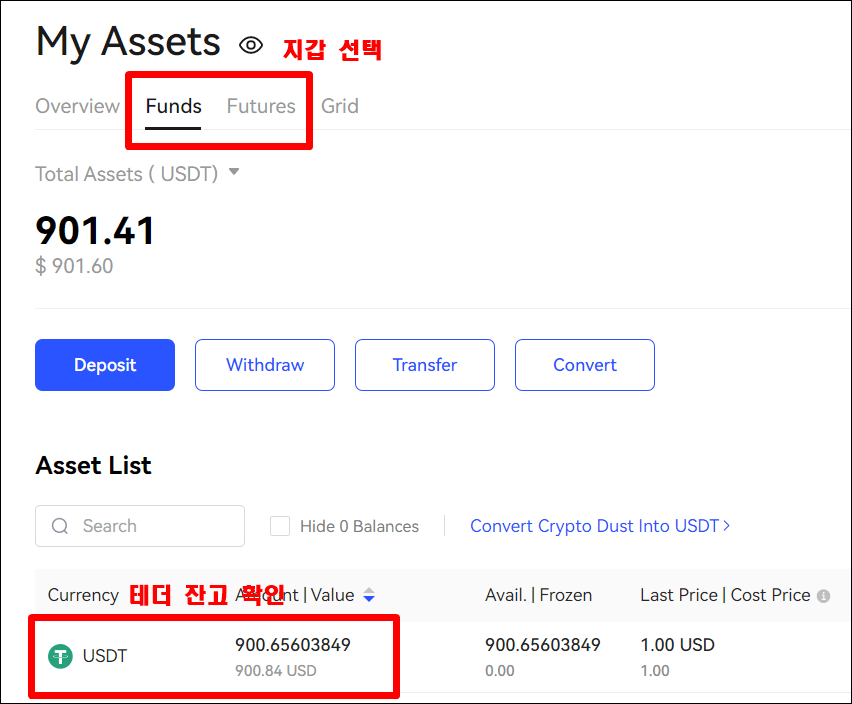Enable Hide 0 Balances checkbox
Image resolution: width=852 pixels, height=704 pixels.
(280, 526)
